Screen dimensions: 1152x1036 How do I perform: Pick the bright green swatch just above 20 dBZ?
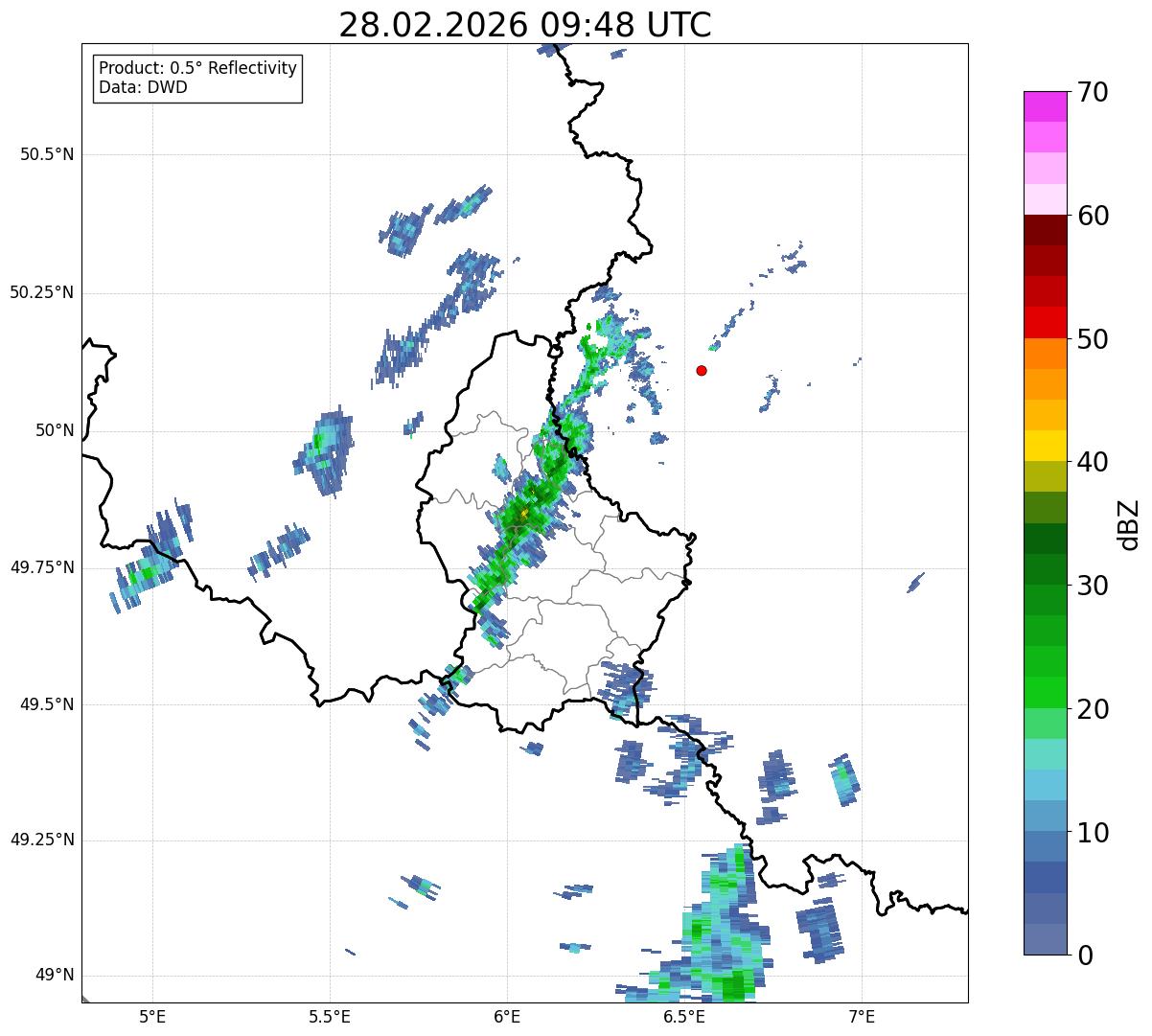click(x=1045, y=692)
